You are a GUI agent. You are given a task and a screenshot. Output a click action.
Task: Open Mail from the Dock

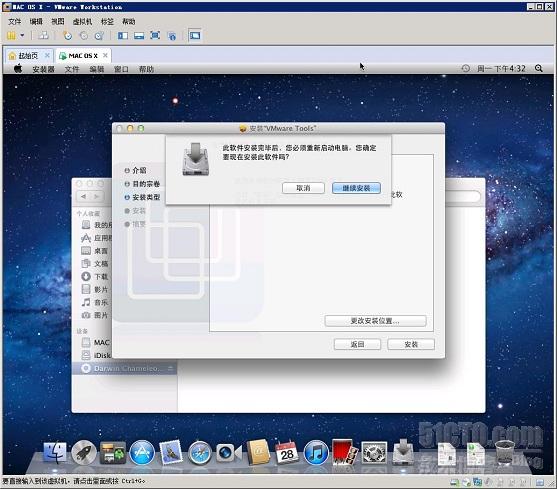click(171, 452)
